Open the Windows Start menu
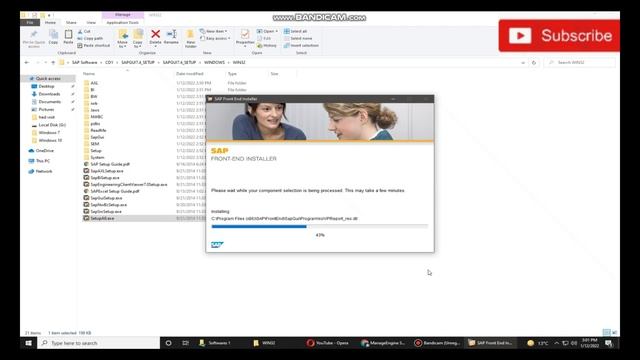This screenshot has height=360, width=640. point(29,343)
